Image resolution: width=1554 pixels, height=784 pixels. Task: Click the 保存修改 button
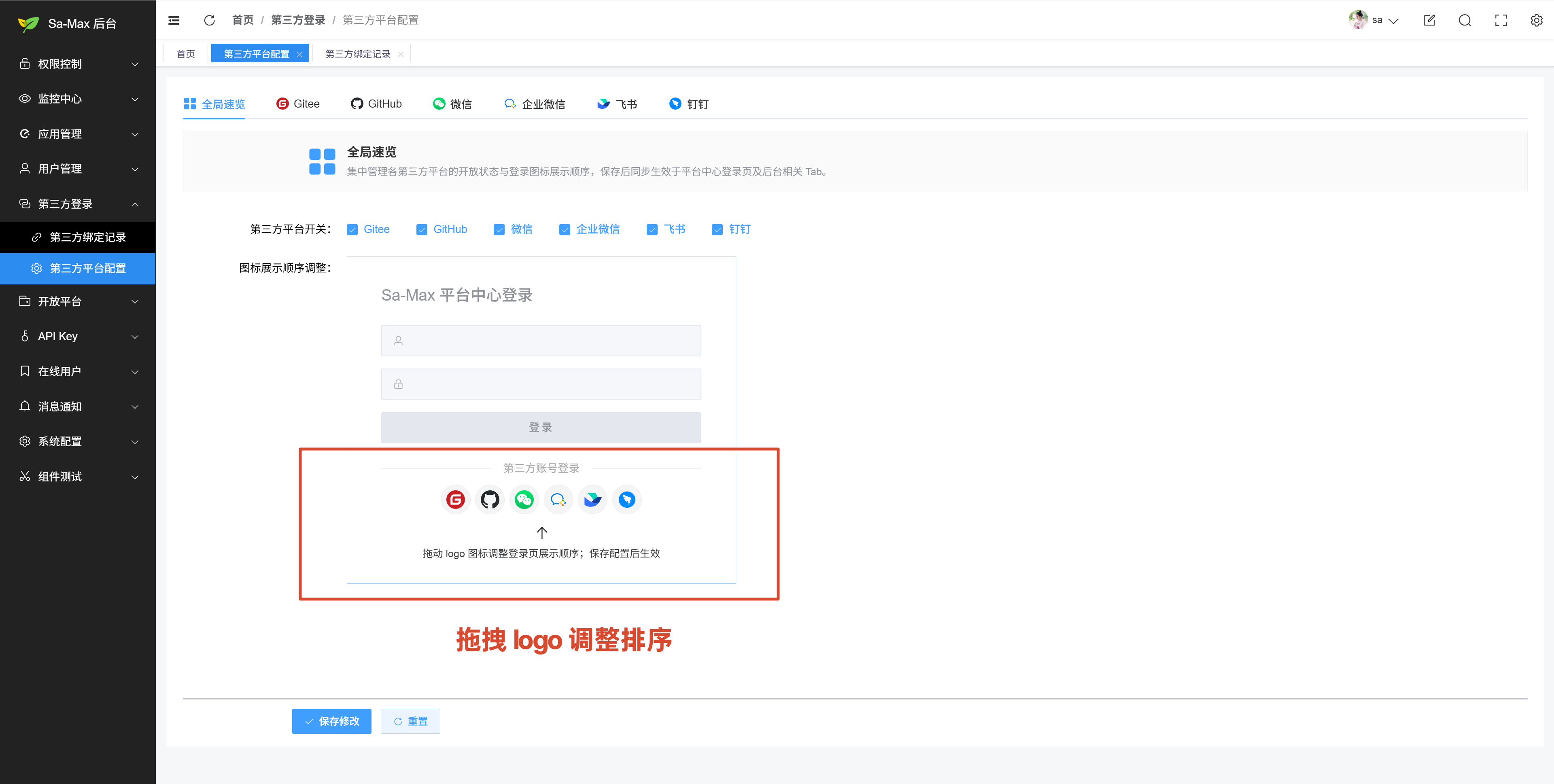(x=332, y=721)
